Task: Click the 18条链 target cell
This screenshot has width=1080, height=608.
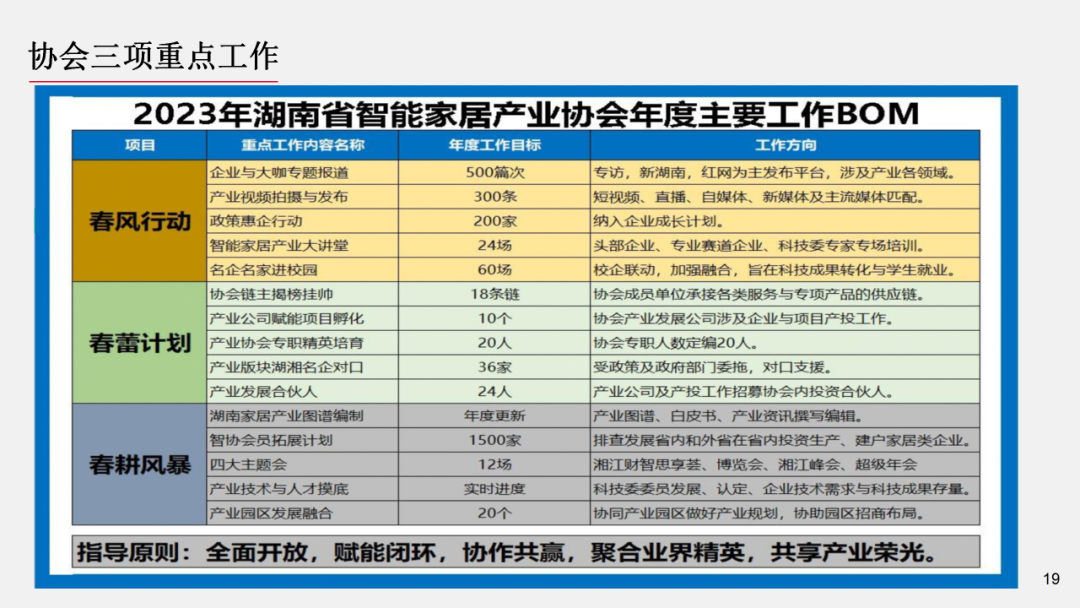Action: coord(494,294)
